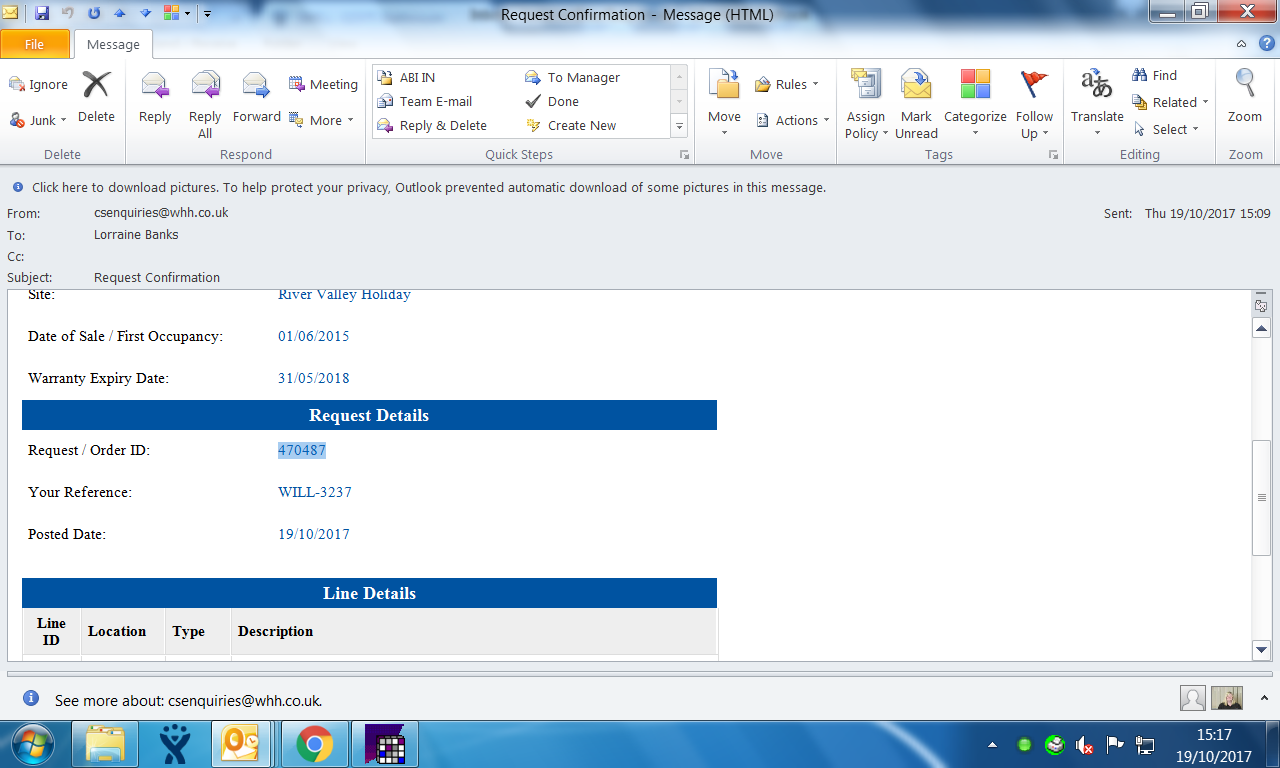Screen dimensions: 1280x768
Task: Mark the message as Unread
Action: point(916,104)
